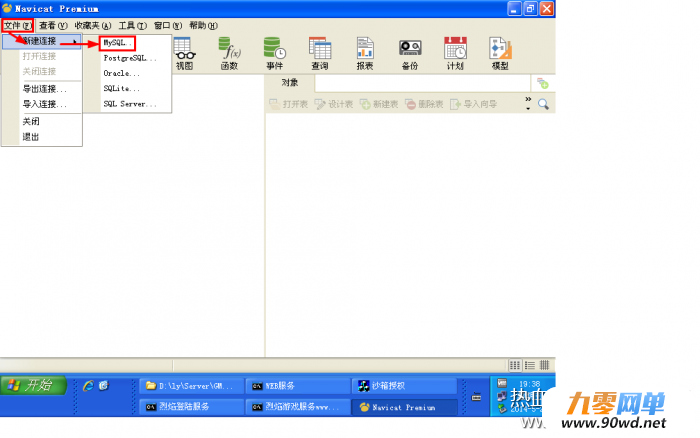Click the 导入向导 (Import Wizard) button
This screenshot has width=700, height=438.
point(474,104)
